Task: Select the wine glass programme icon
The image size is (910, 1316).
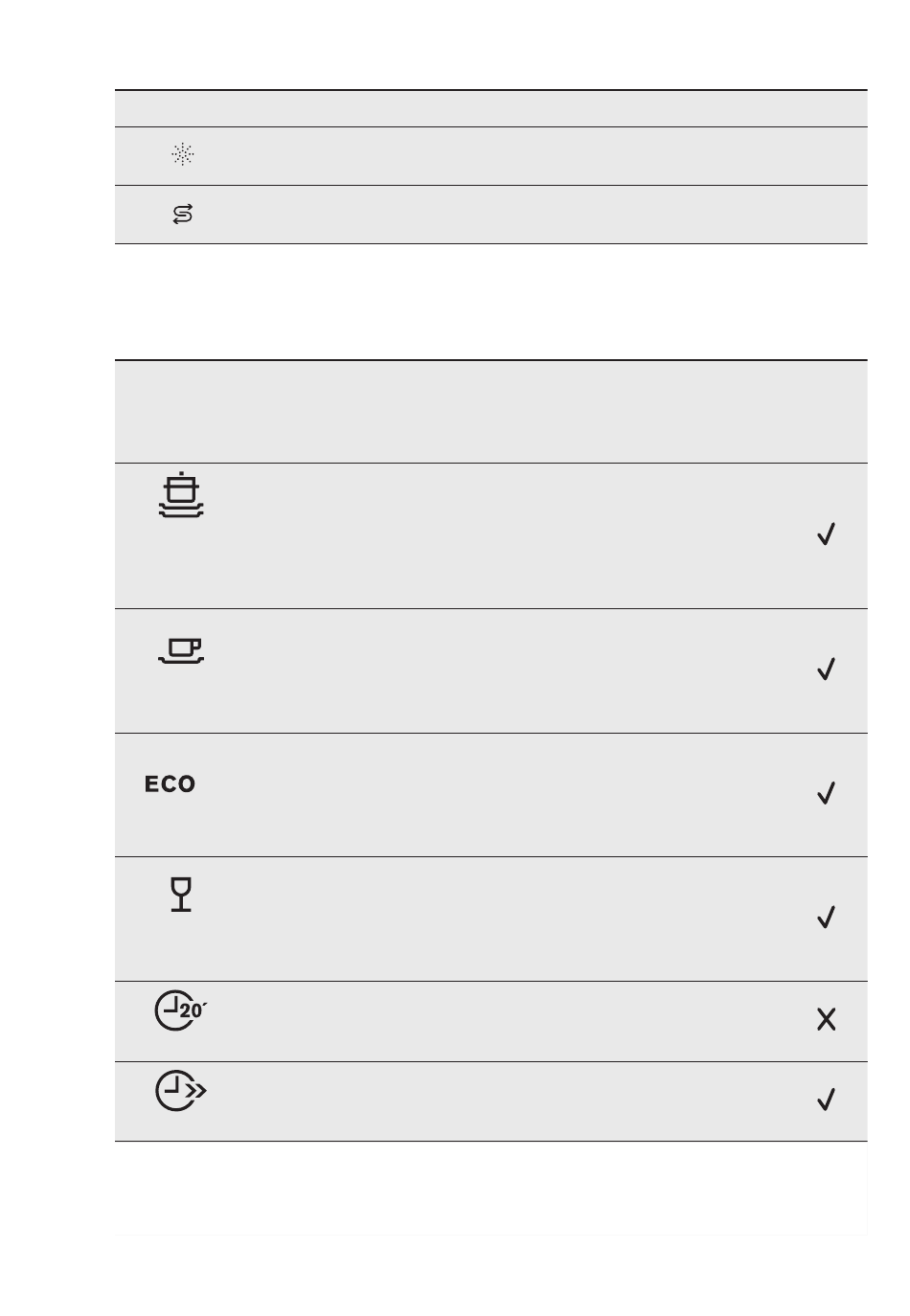Action: [181, 895]
